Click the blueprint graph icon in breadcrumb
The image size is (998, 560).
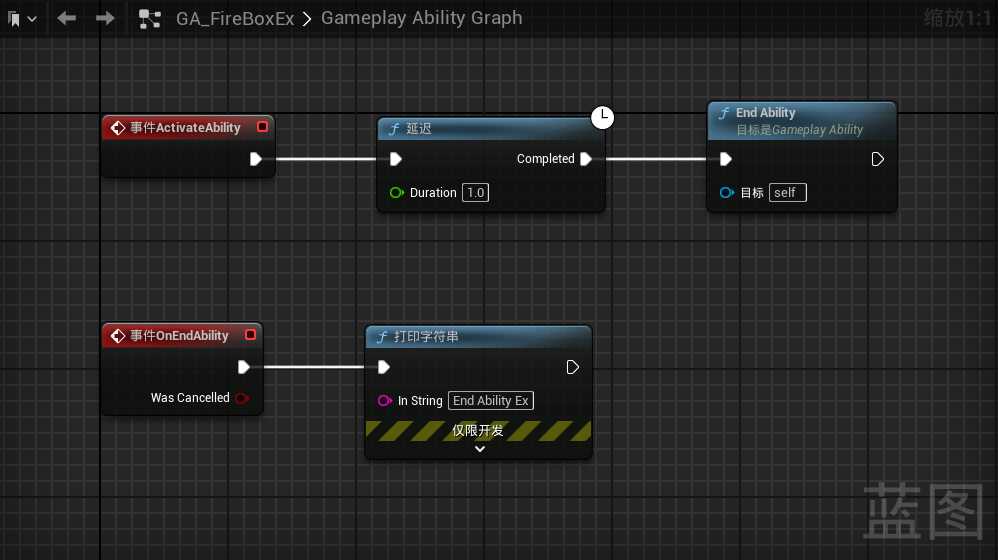pos(150,19)
